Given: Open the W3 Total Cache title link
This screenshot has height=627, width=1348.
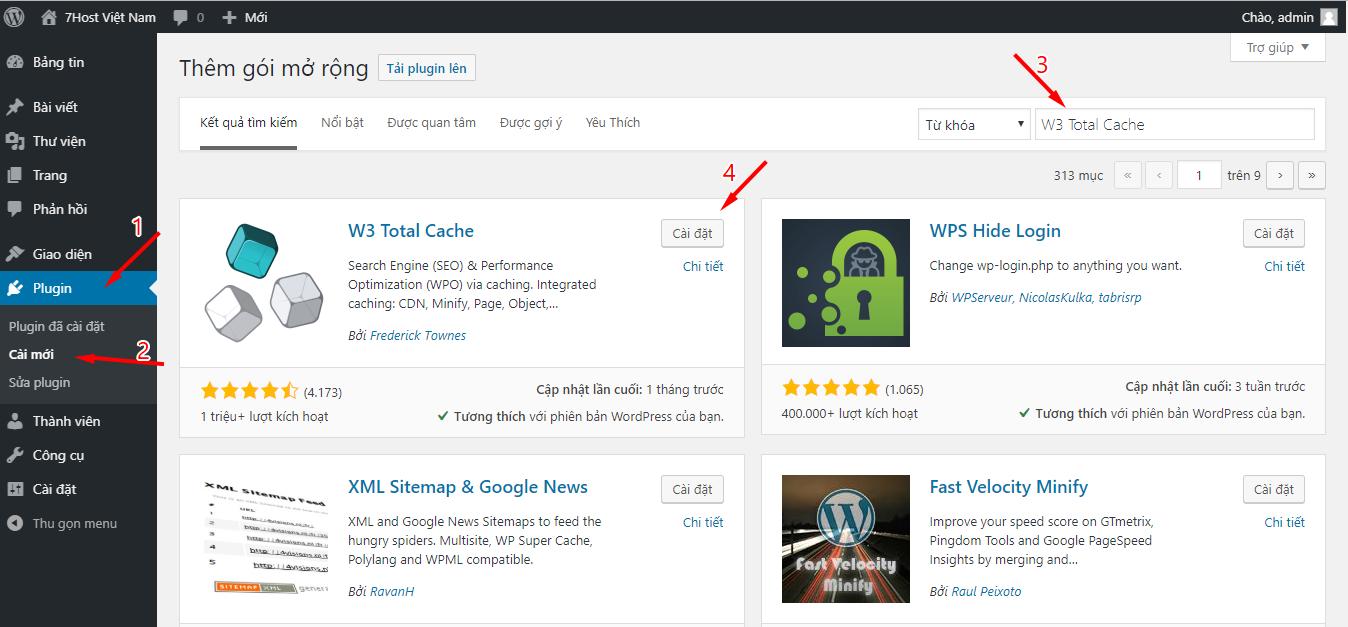Looking at the screenshot, I should tap(411, 231).
